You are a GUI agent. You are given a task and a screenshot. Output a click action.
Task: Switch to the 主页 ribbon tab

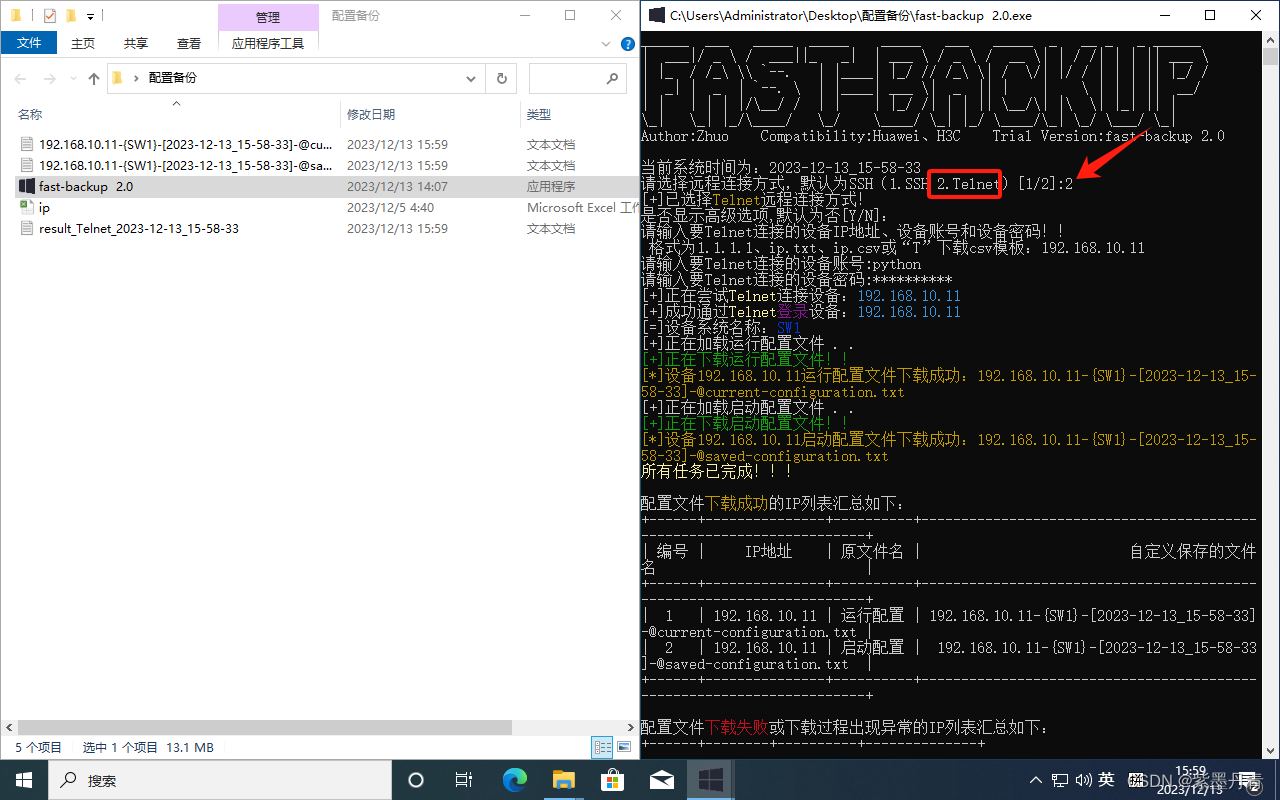pyautogui.click(x=83, y=43)
